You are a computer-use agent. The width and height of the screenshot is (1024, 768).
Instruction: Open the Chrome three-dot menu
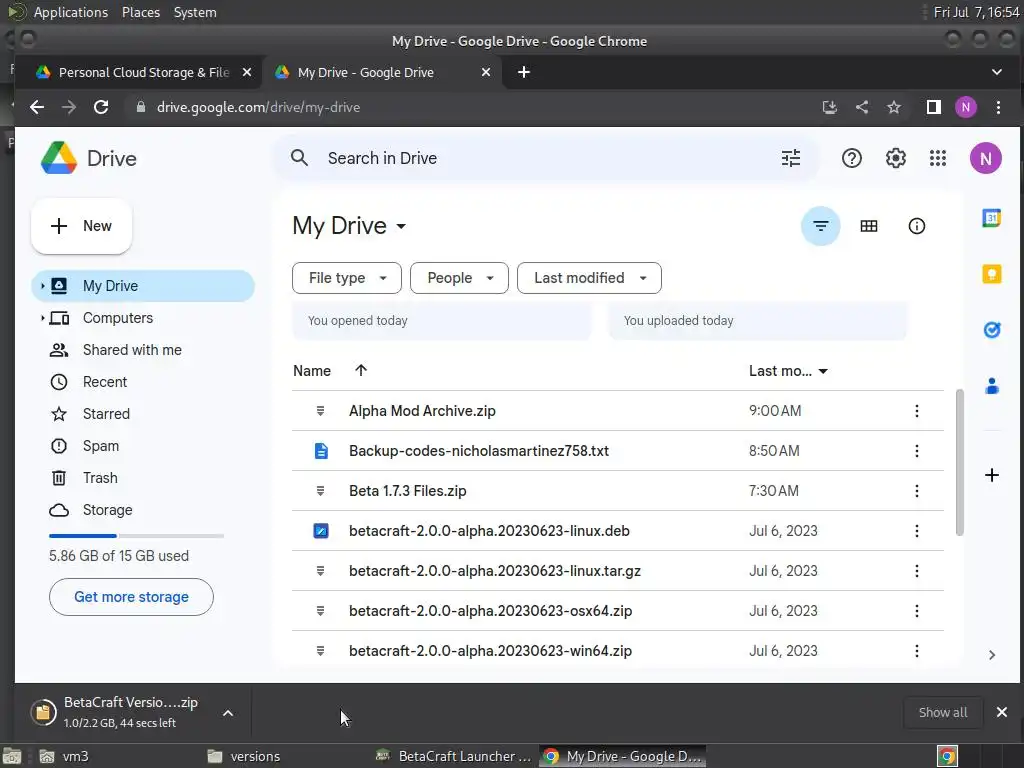[998, 107]
